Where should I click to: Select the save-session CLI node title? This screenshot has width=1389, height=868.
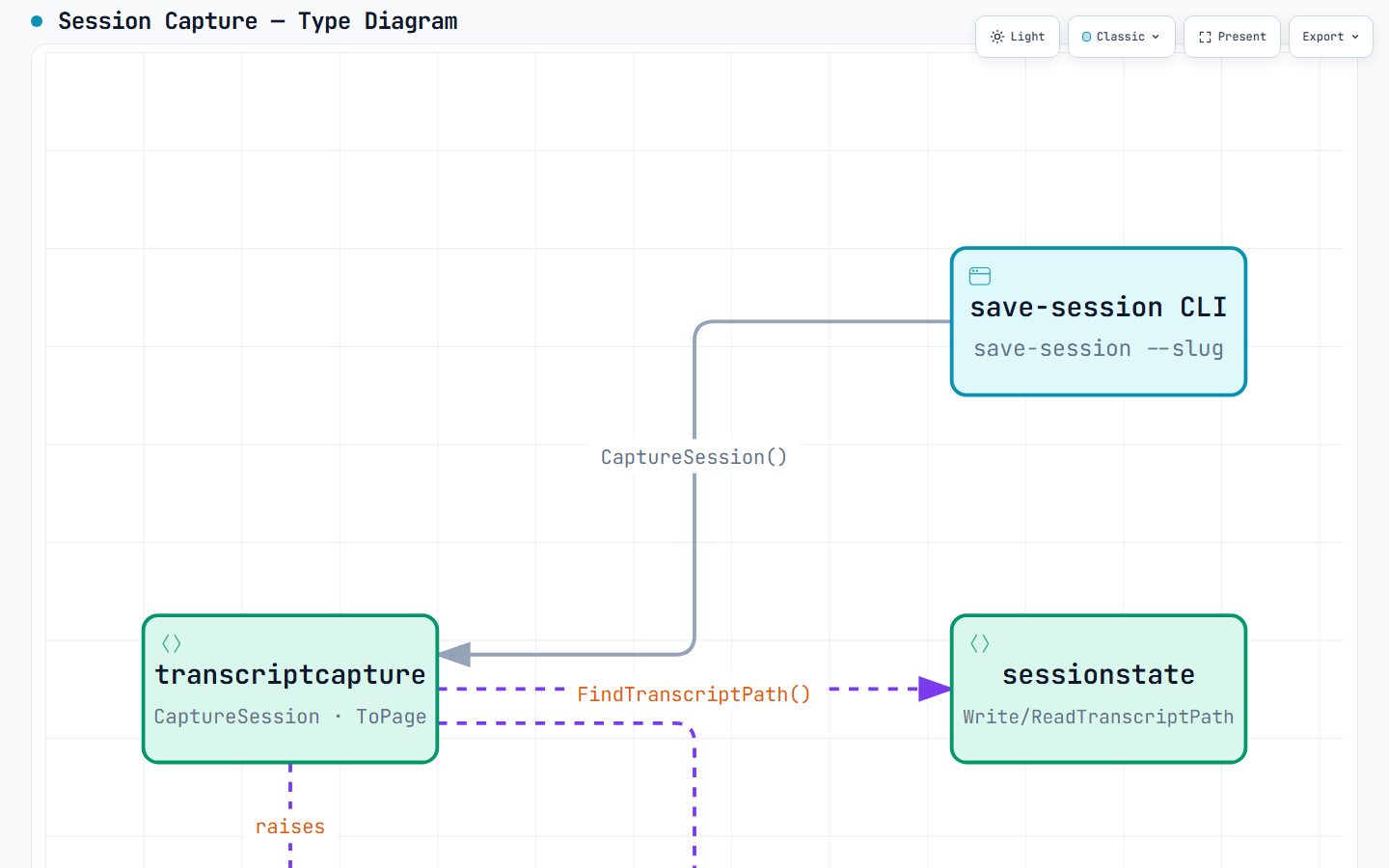click(x=1099, y=308)
